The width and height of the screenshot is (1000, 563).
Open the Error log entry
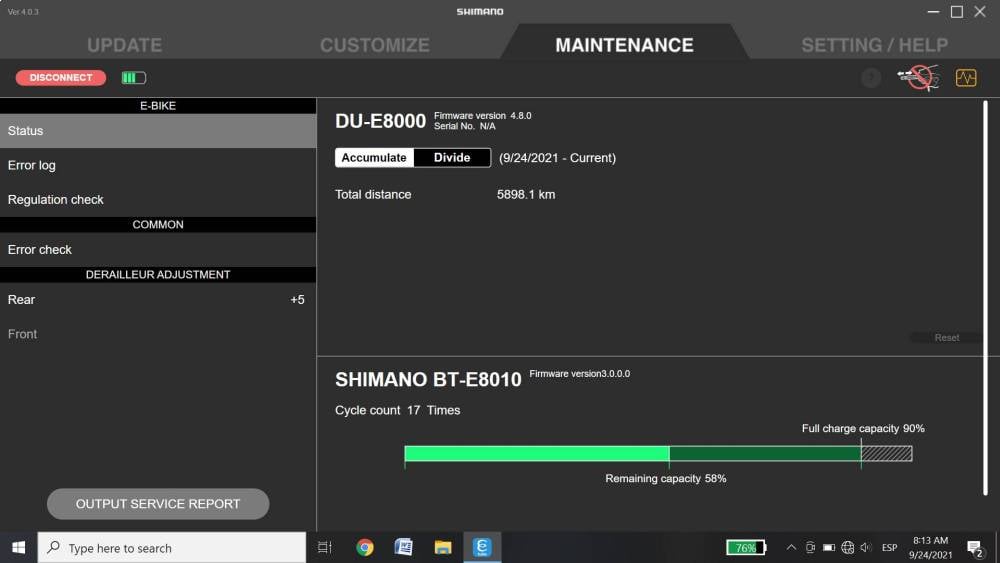click(x=158, y=165)
